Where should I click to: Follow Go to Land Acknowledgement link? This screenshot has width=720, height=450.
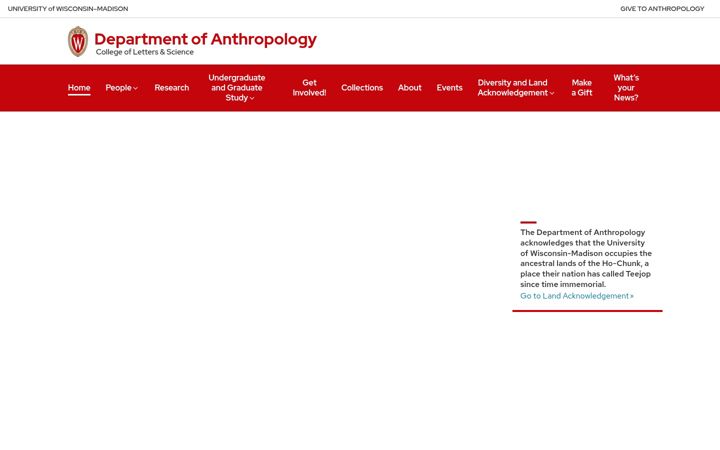(x=577, y=296)
